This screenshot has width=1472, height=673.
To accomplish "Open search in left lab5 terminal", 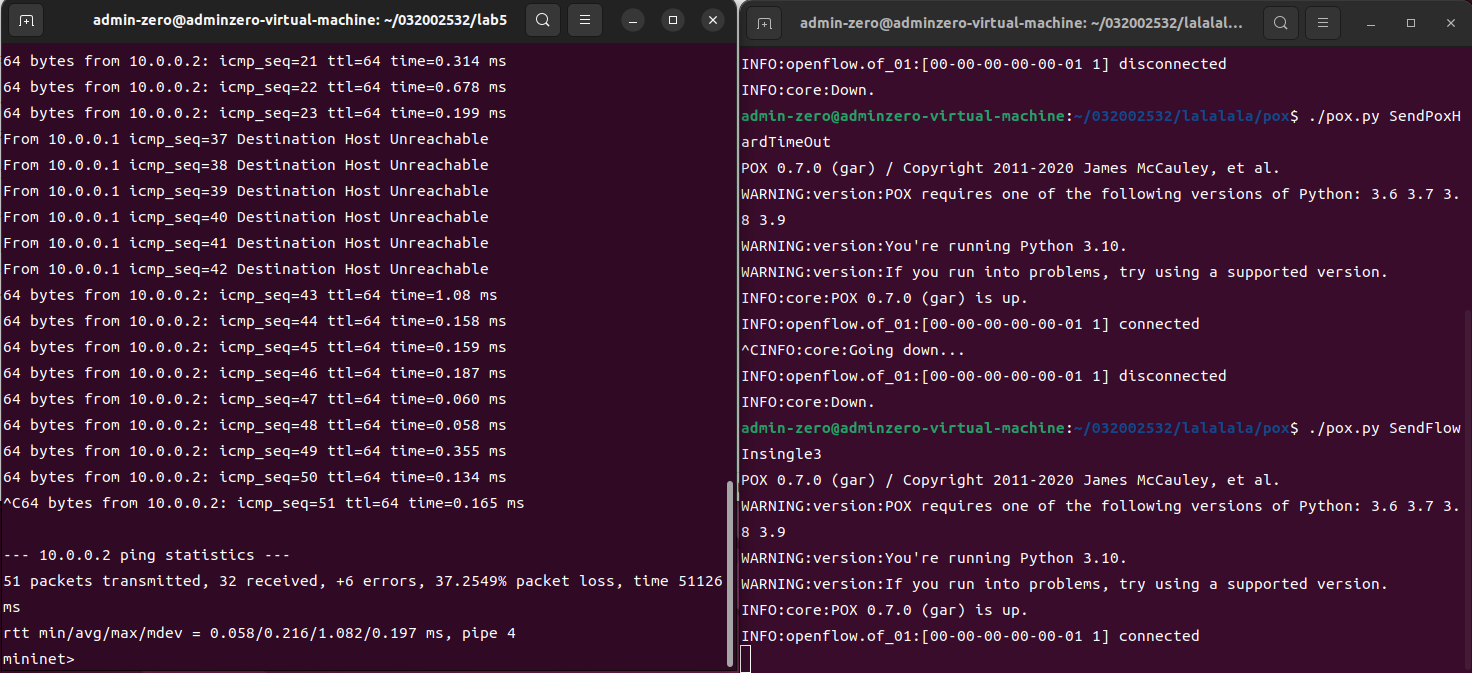I will 542,20.
